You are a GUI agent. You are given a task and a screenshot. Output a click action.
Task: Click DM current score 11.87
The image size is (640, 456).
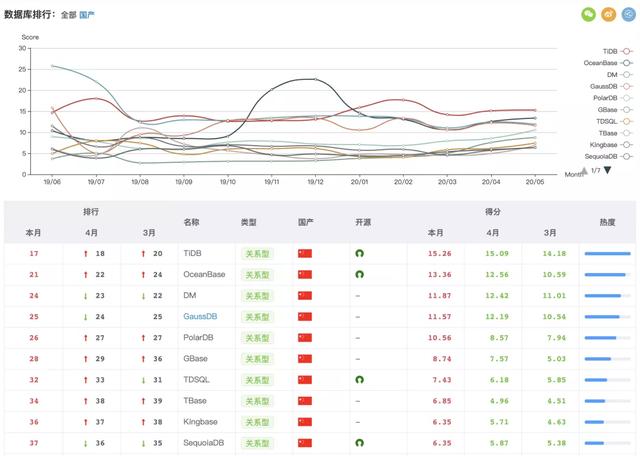pyautogui.click(x=440, y=296)
